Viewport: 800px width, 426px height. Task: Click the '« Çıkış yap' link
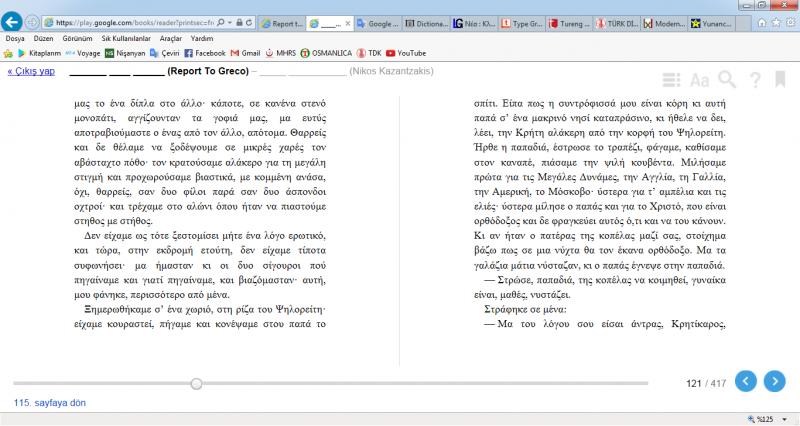[31, 71]
